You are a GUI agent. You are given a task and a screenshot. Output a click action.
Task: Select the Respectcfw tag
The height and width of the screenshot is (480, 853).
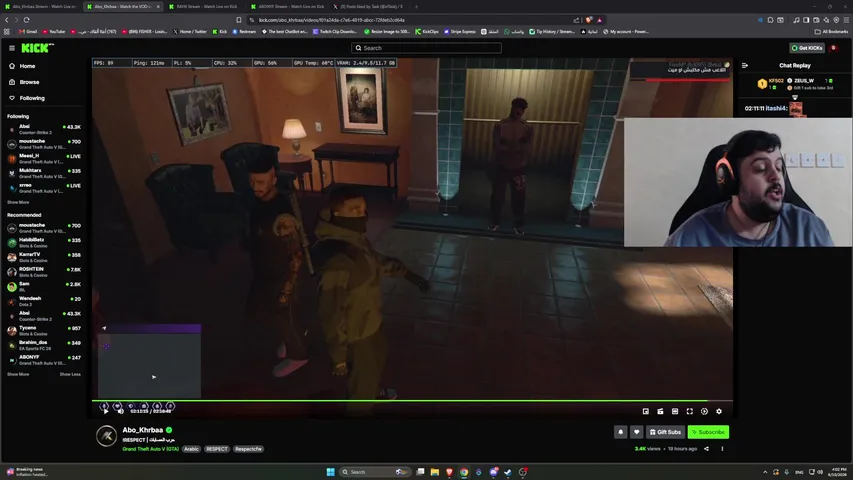click(249, 449)
